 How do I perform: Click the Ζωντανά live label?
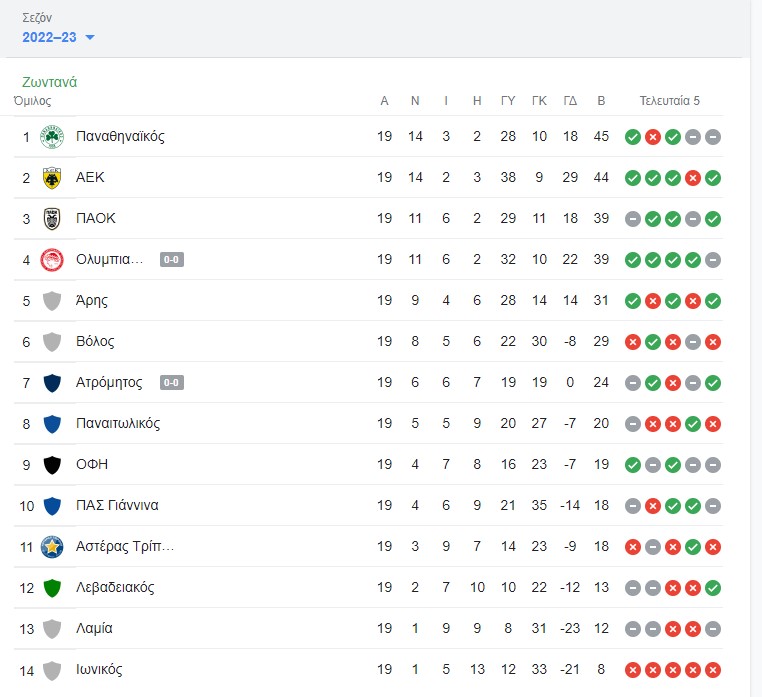50,82
